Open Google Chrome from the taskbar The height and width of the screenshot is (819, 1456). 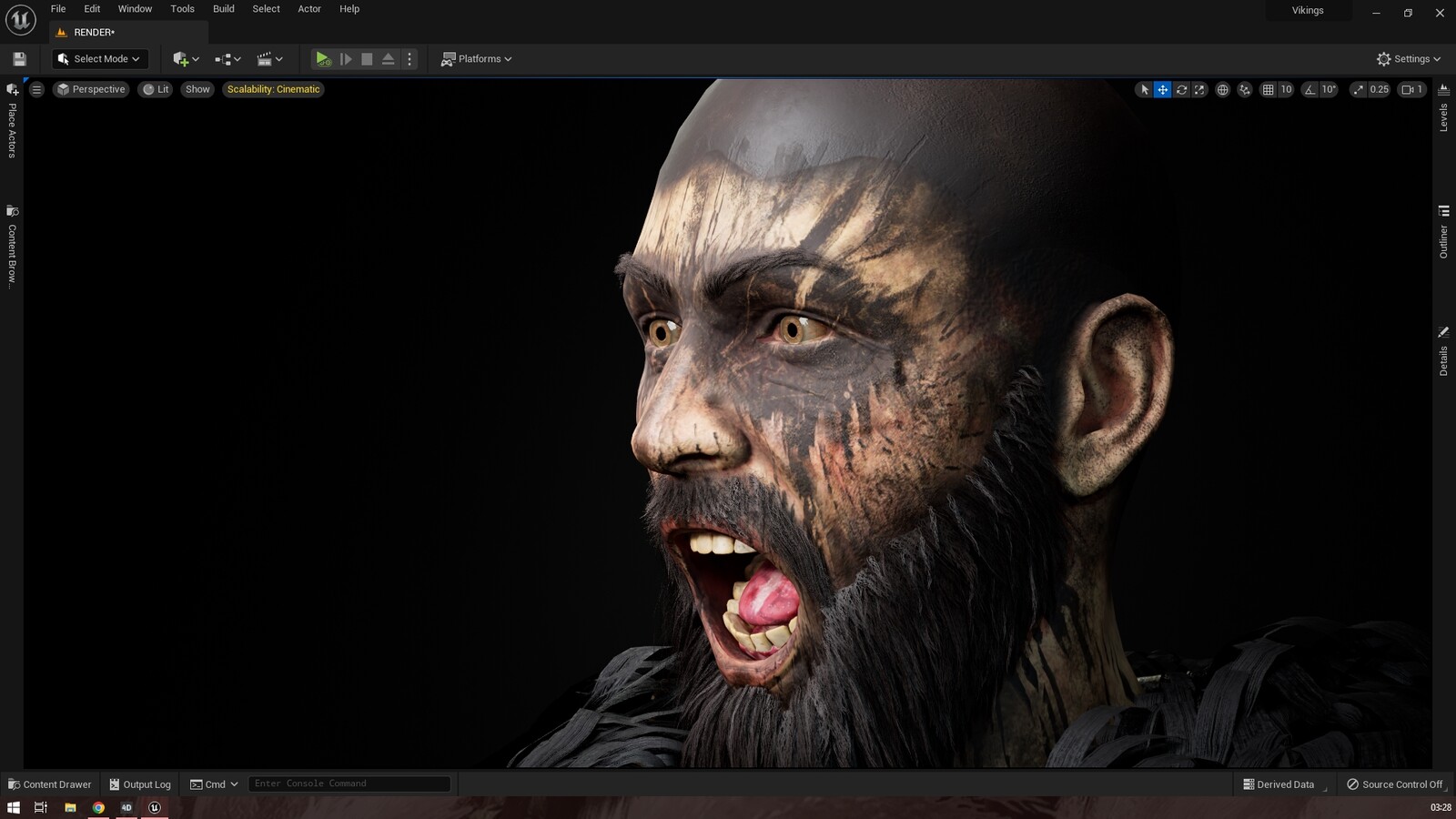pos(98,807)
